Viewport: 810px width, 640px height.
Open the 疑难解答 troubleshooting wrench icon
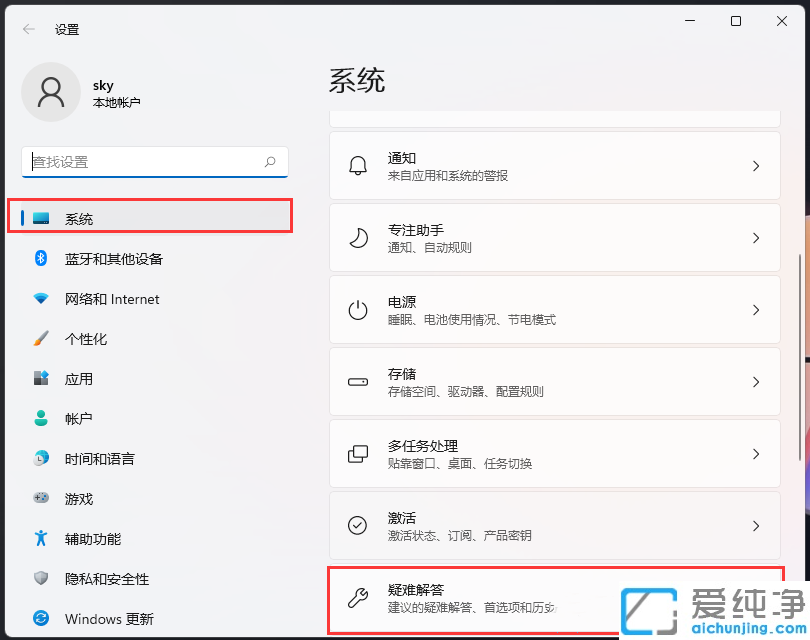coord(359,598)
